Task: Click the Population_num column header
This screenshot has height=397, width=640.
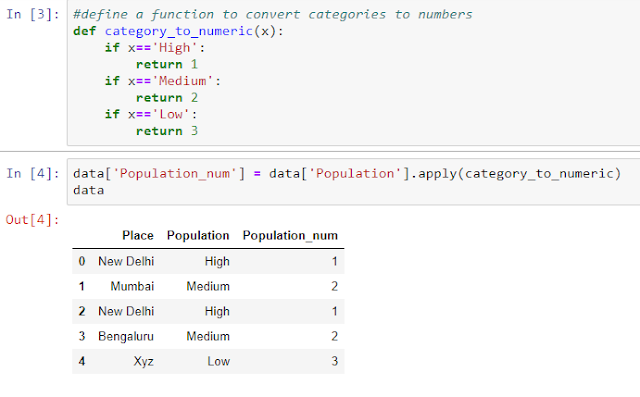Action: click(x=290, y=235)
